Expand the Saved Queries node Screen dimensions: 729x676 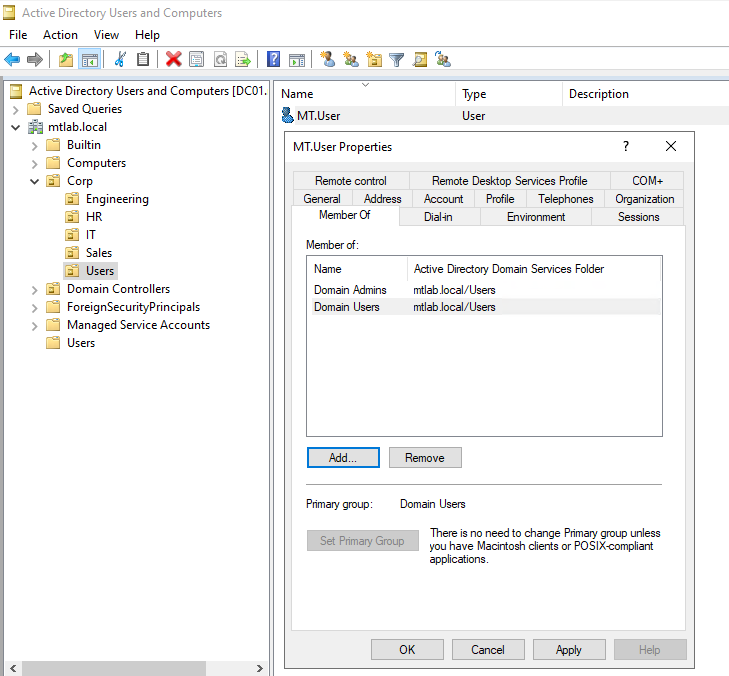pyautogui.click(x=15, y=110)
